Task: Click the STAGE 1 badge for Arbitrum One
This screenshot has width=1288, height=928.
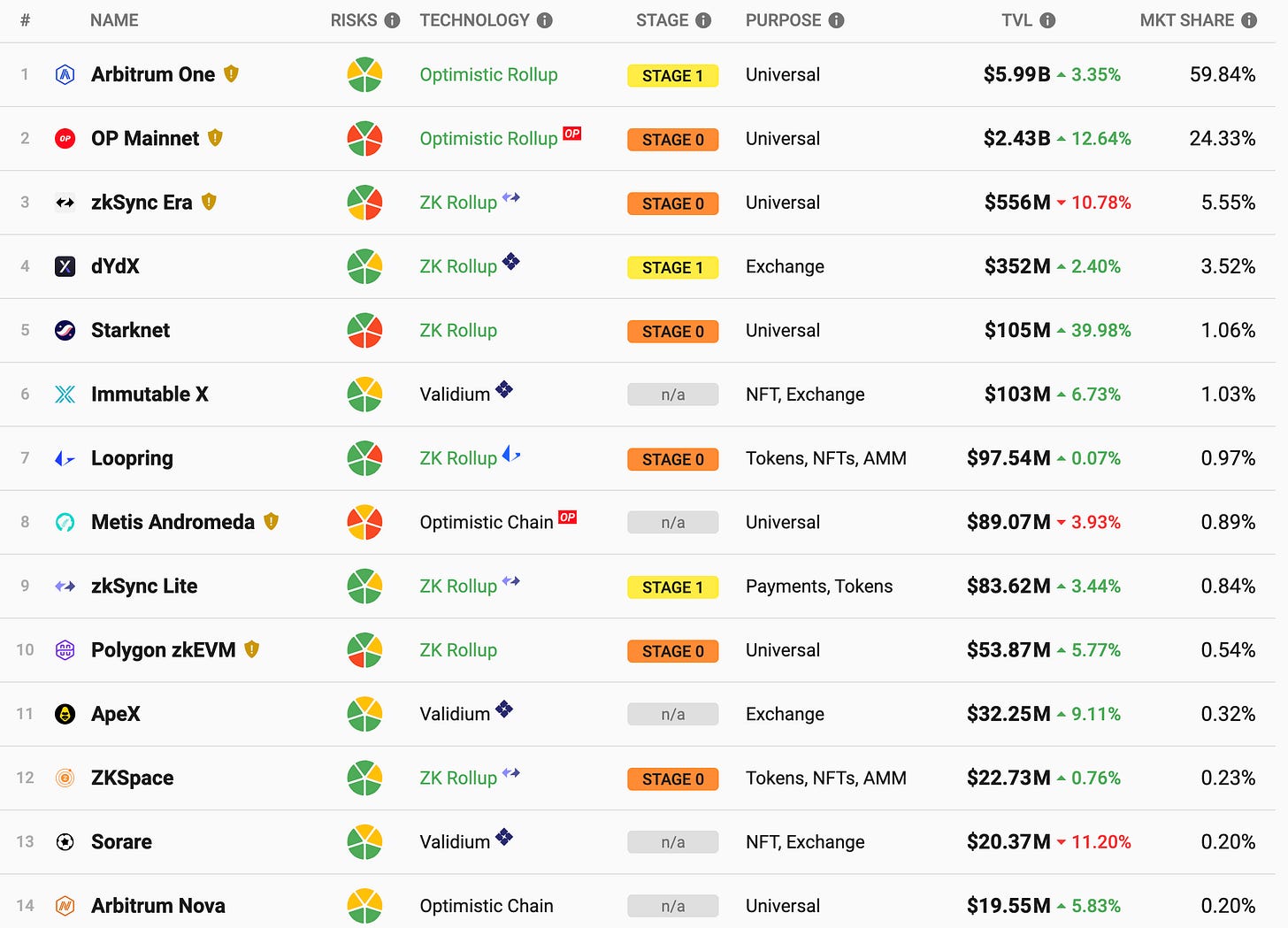Action: pyautogui.click(x=673, y=76)
